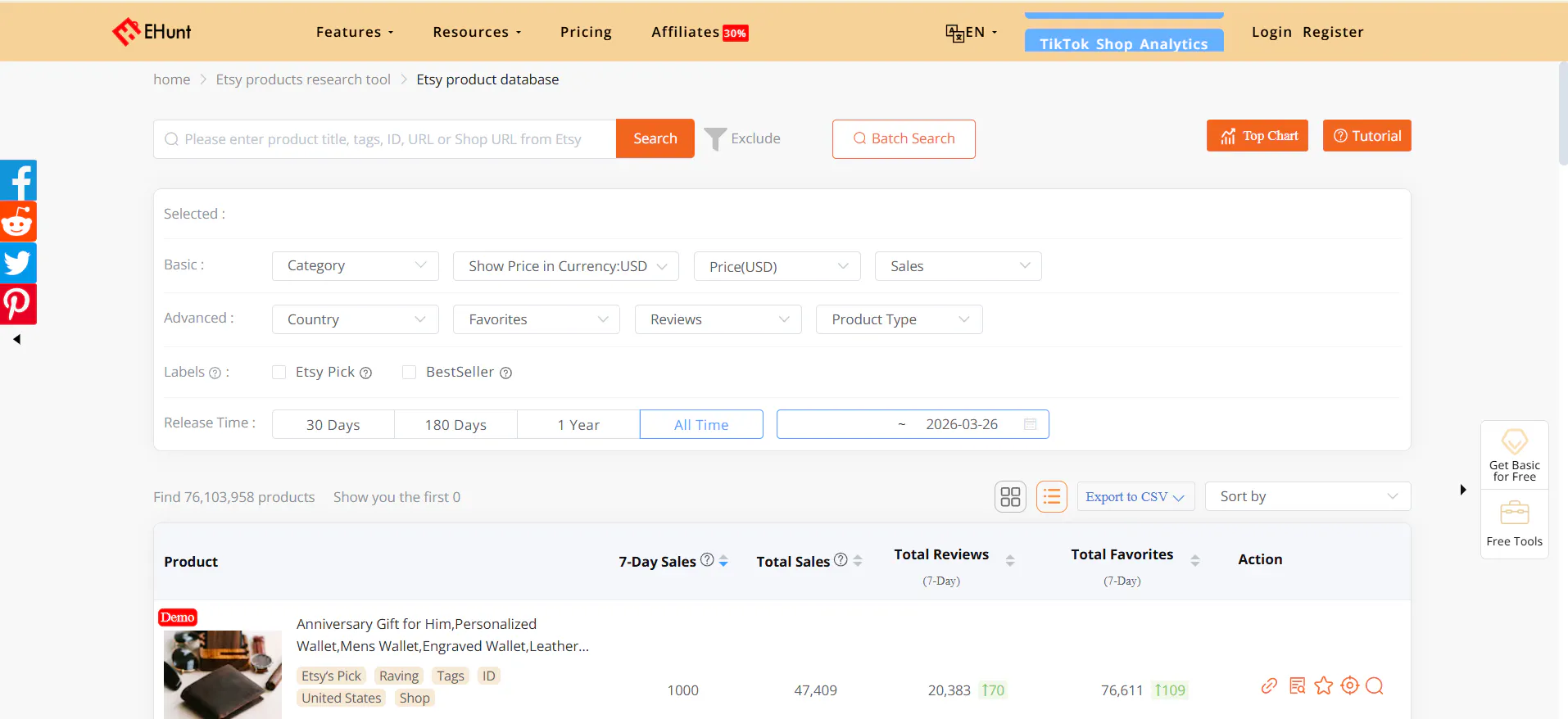
Task: Click the wallet product analysis report icon
Action: (1297, 685)
